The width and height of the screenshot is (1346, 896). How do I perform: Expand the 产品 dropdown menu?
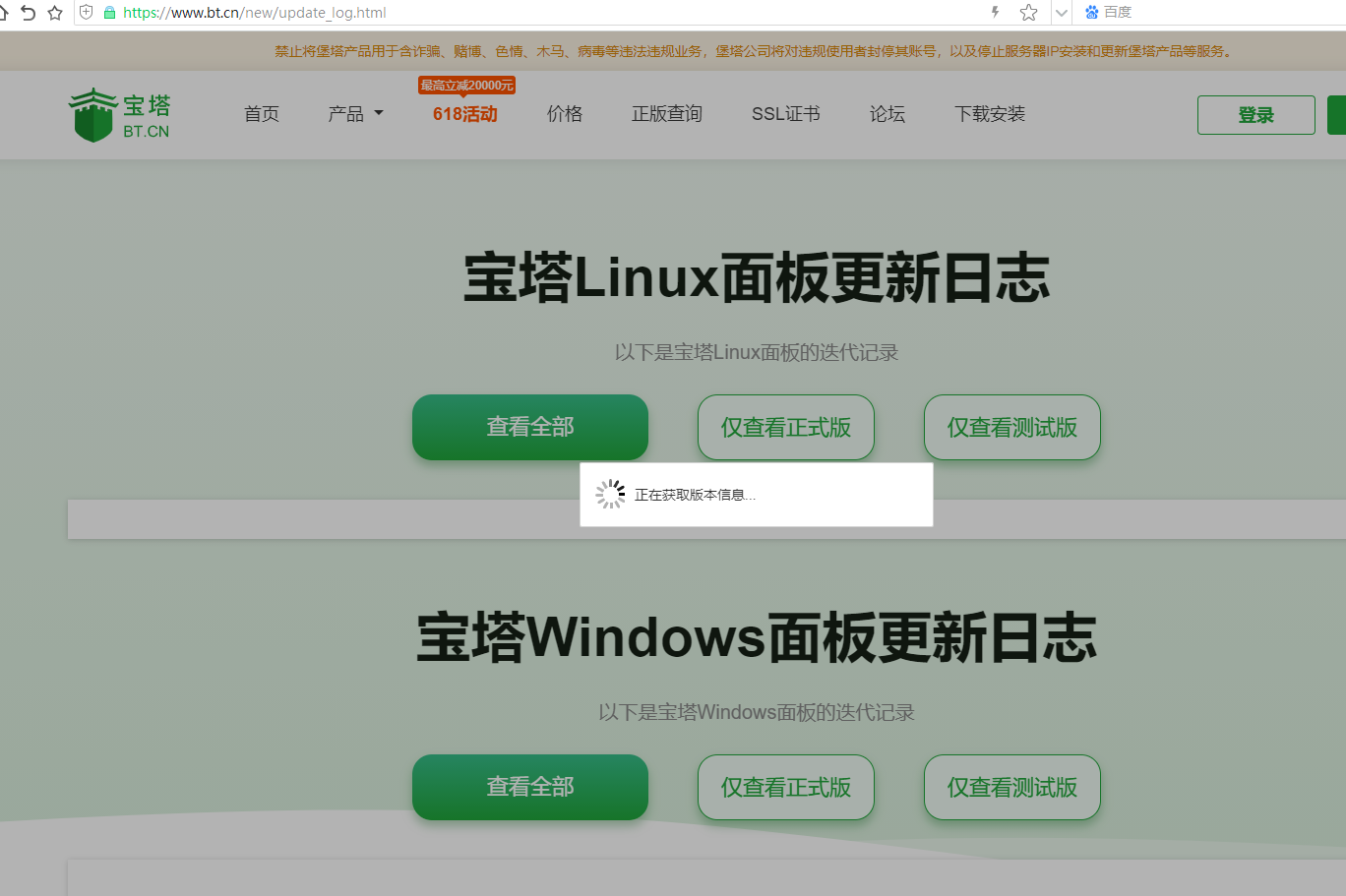[x=356, y=114]
